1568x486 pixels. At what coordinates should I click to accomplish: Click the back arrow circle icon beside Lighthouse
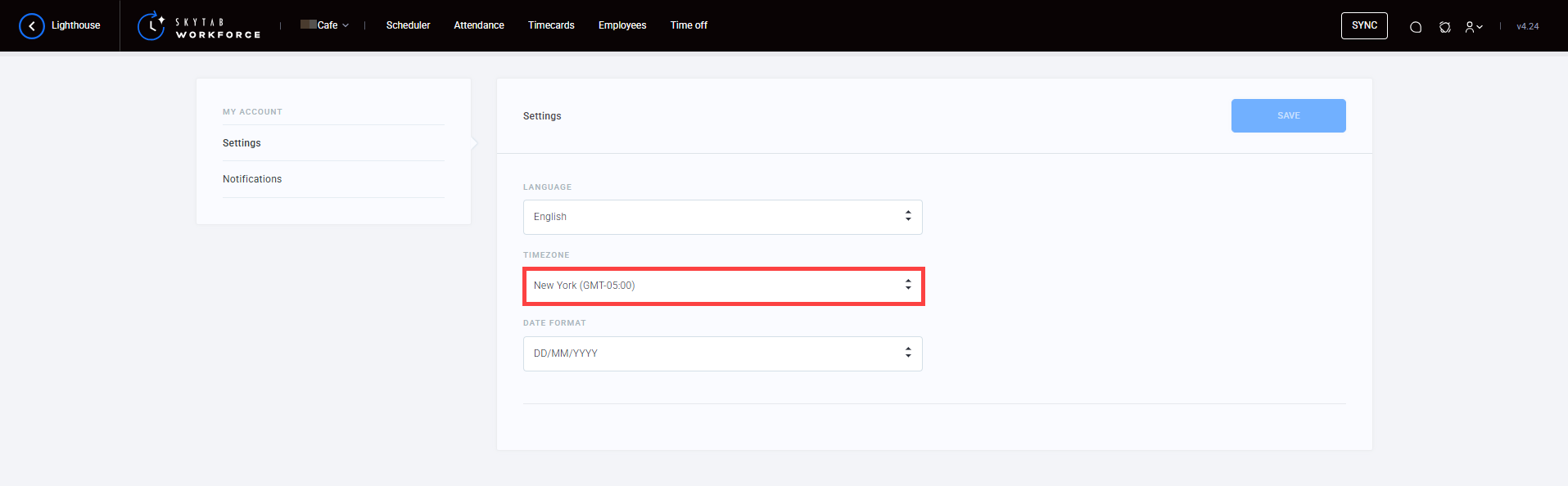(x=32, y=26)
